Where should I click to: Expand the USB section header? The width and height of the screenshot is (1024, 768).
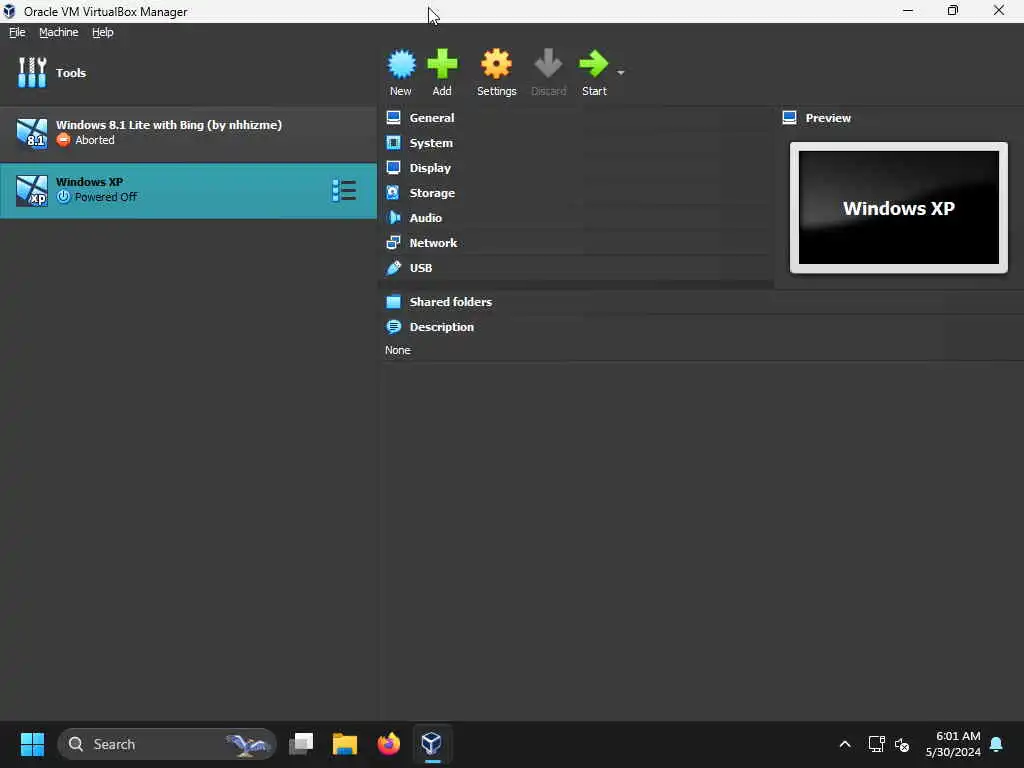421,268
